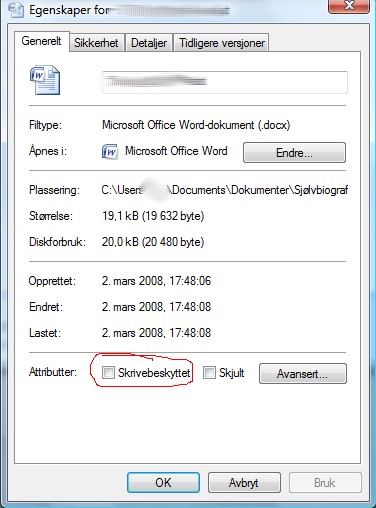Click the Skrivebeskyttet label text

point(154,373)
